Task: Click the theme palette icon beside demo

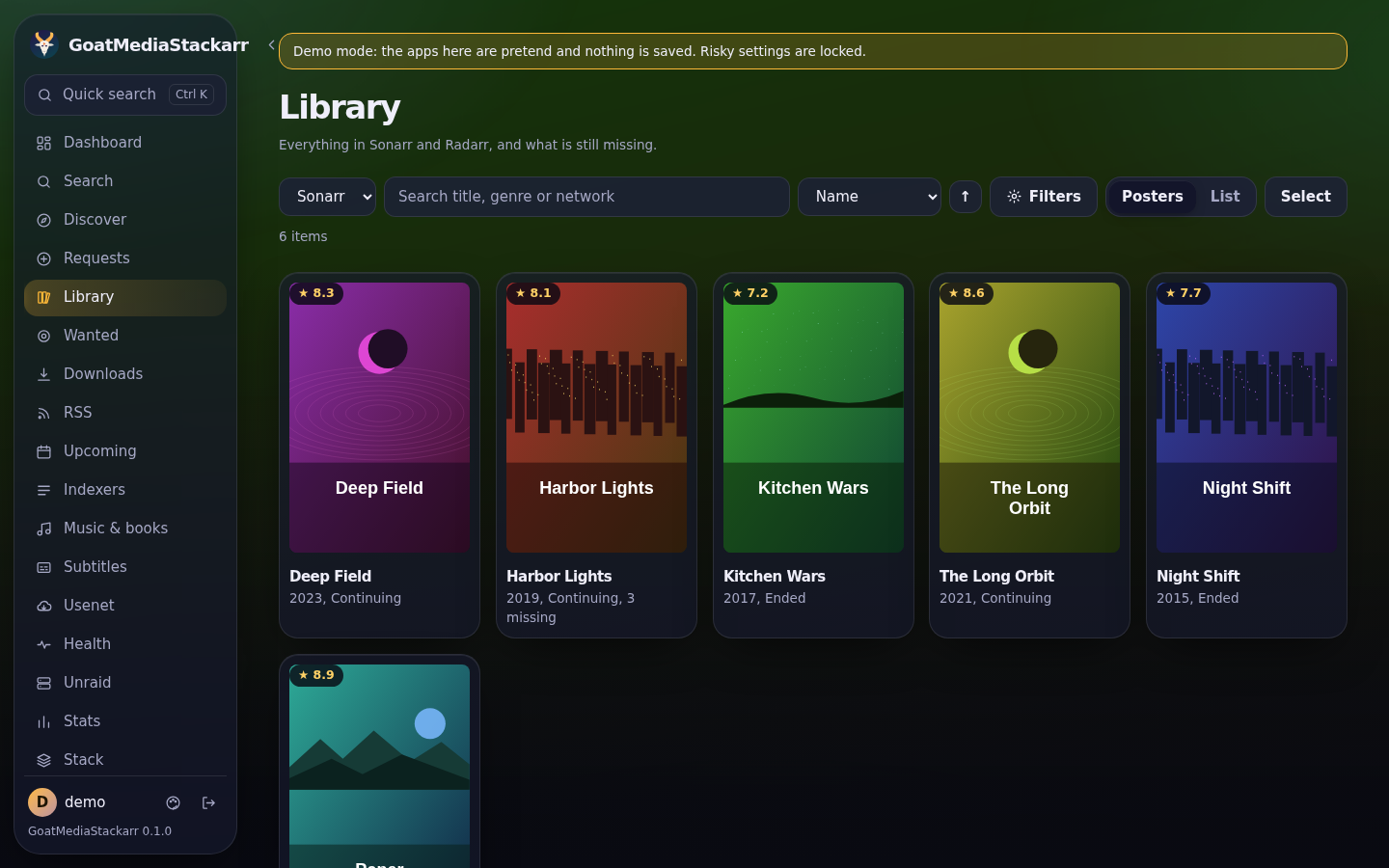Action: (x=174, y=802)
